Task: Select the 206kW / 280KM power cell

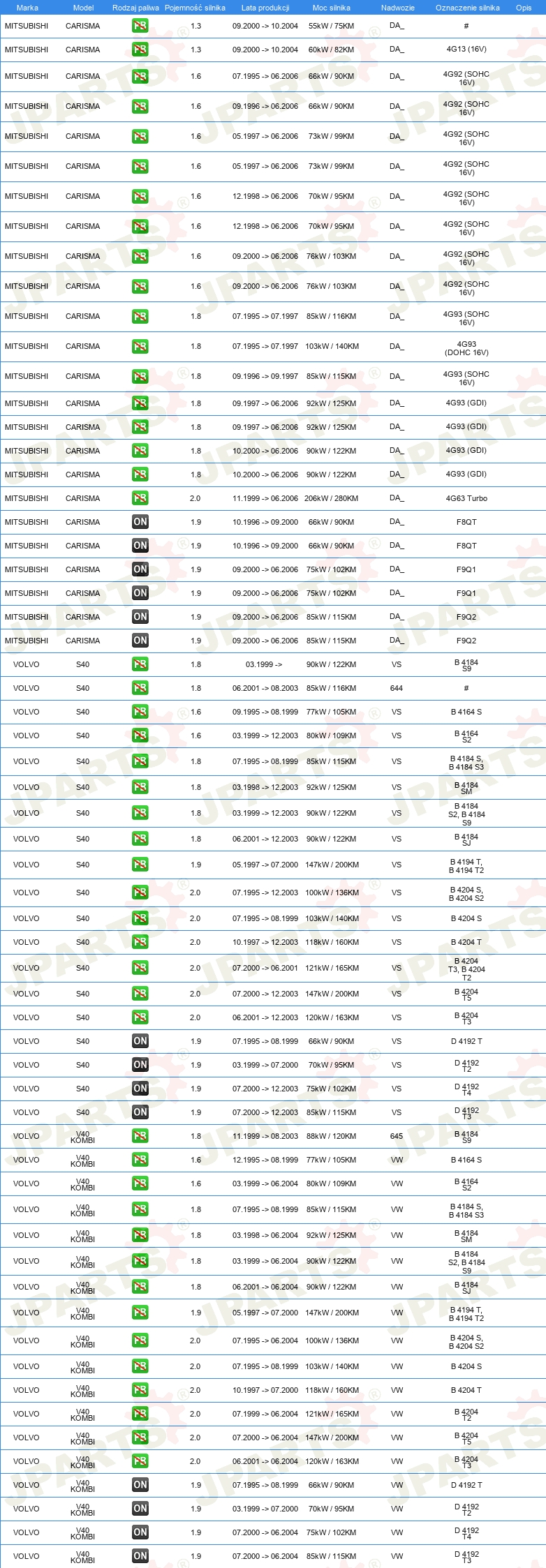Action: [332, 498]
